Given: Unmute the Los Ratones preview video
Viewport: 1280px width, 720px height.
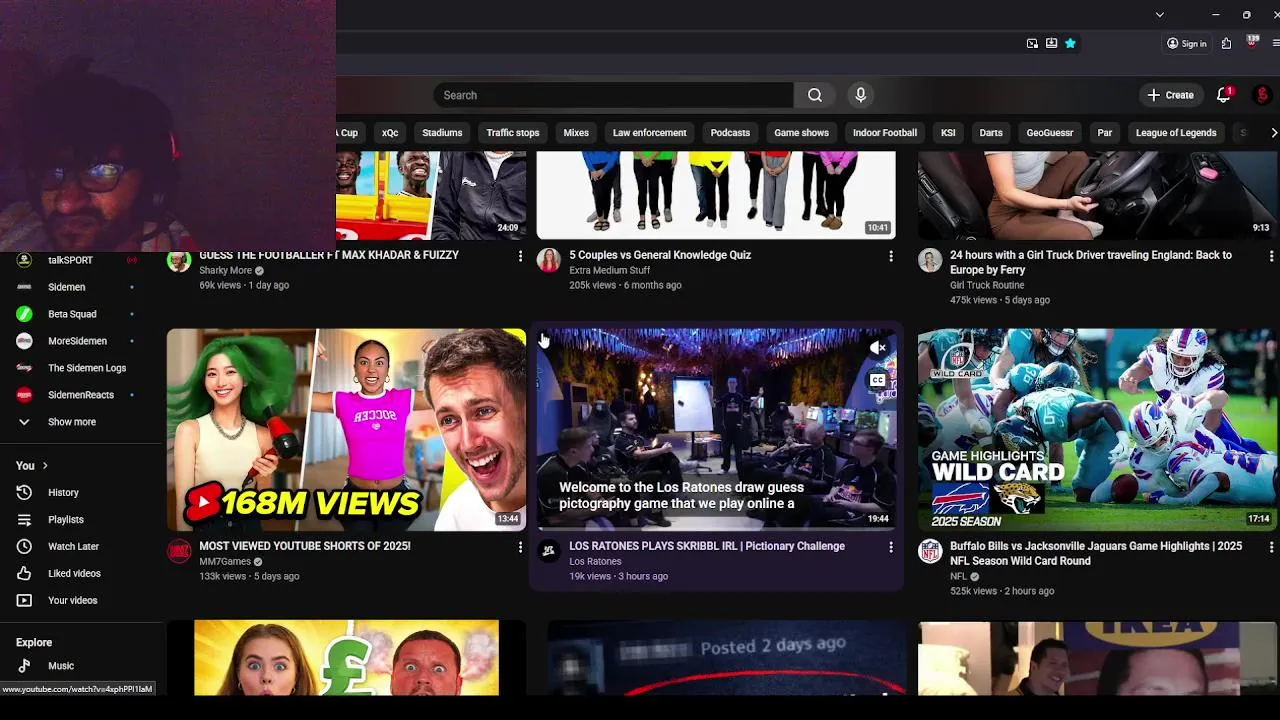Looking at the screenshot, I should point(877,348).
